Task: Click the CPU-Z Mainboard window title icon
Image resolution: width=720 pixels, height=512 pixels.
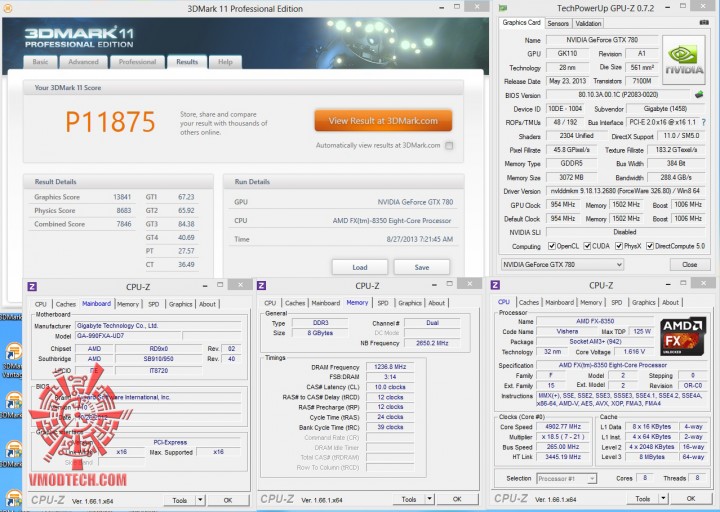Action: coord(32,287)
